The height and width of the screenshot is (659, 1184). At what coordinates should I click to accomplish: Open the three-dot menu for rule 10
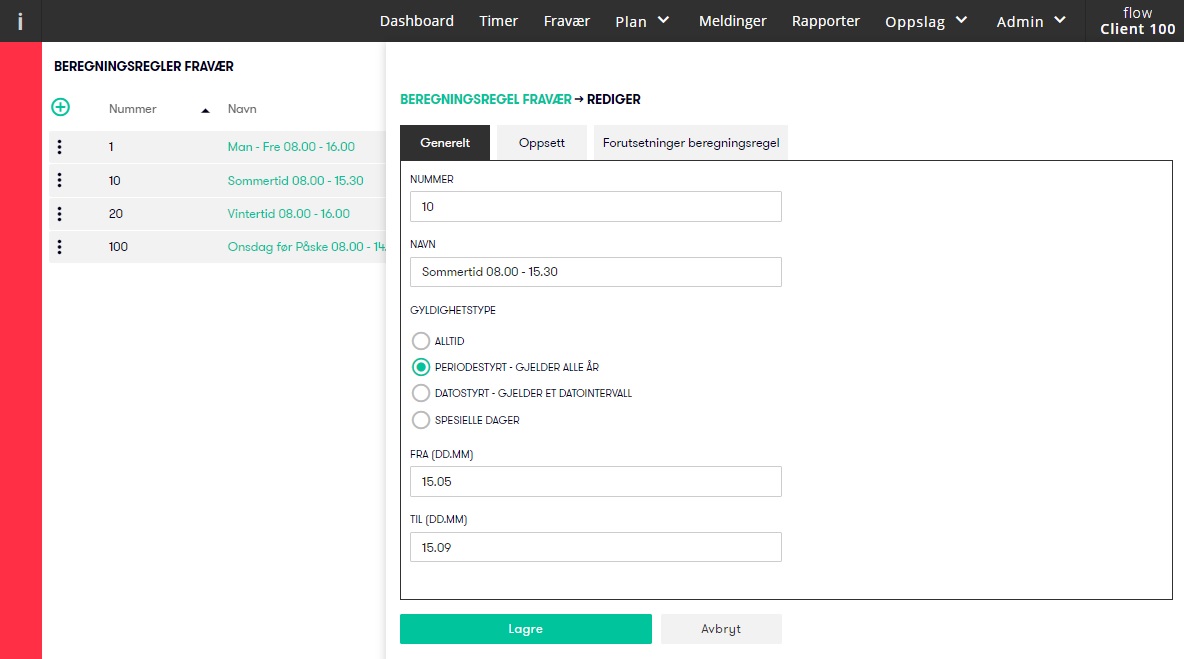[60, 180]
